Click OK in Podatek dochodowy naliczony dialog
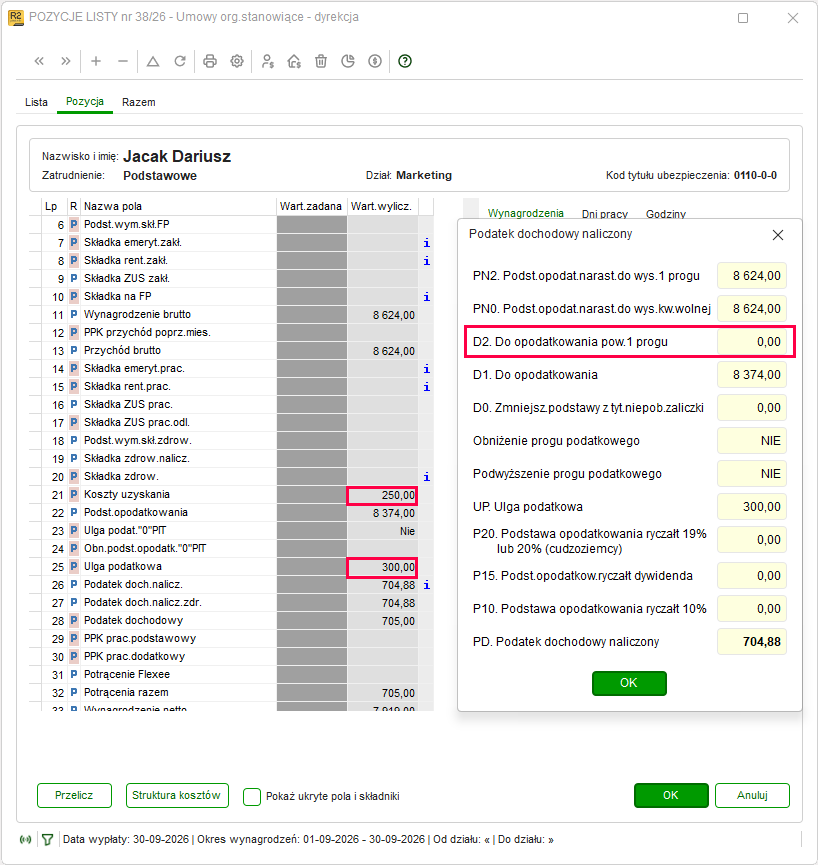 click(x=629, y=684)
